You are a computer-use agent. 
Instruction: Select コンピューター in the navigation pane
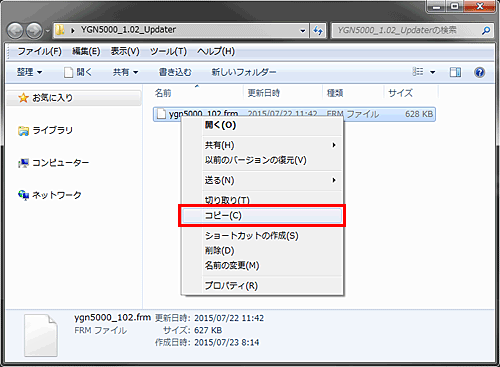pyautogui.click(x=54, y=163)
